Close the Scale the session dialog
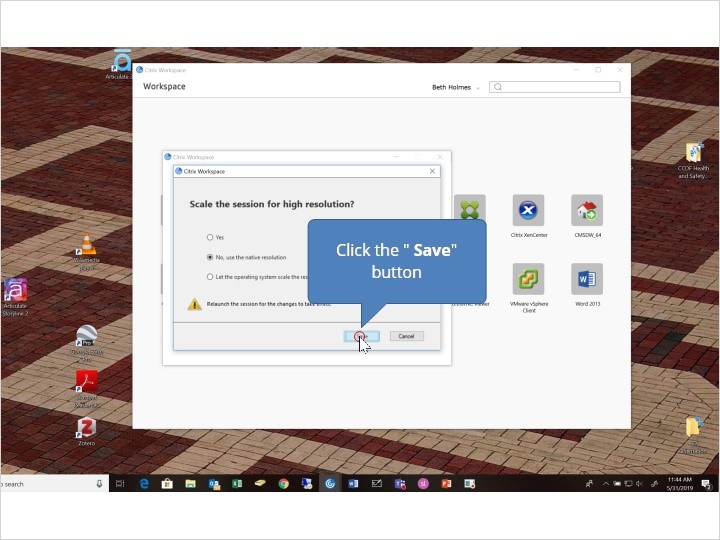This screenshot has height=540, width=720. [432, 171]
